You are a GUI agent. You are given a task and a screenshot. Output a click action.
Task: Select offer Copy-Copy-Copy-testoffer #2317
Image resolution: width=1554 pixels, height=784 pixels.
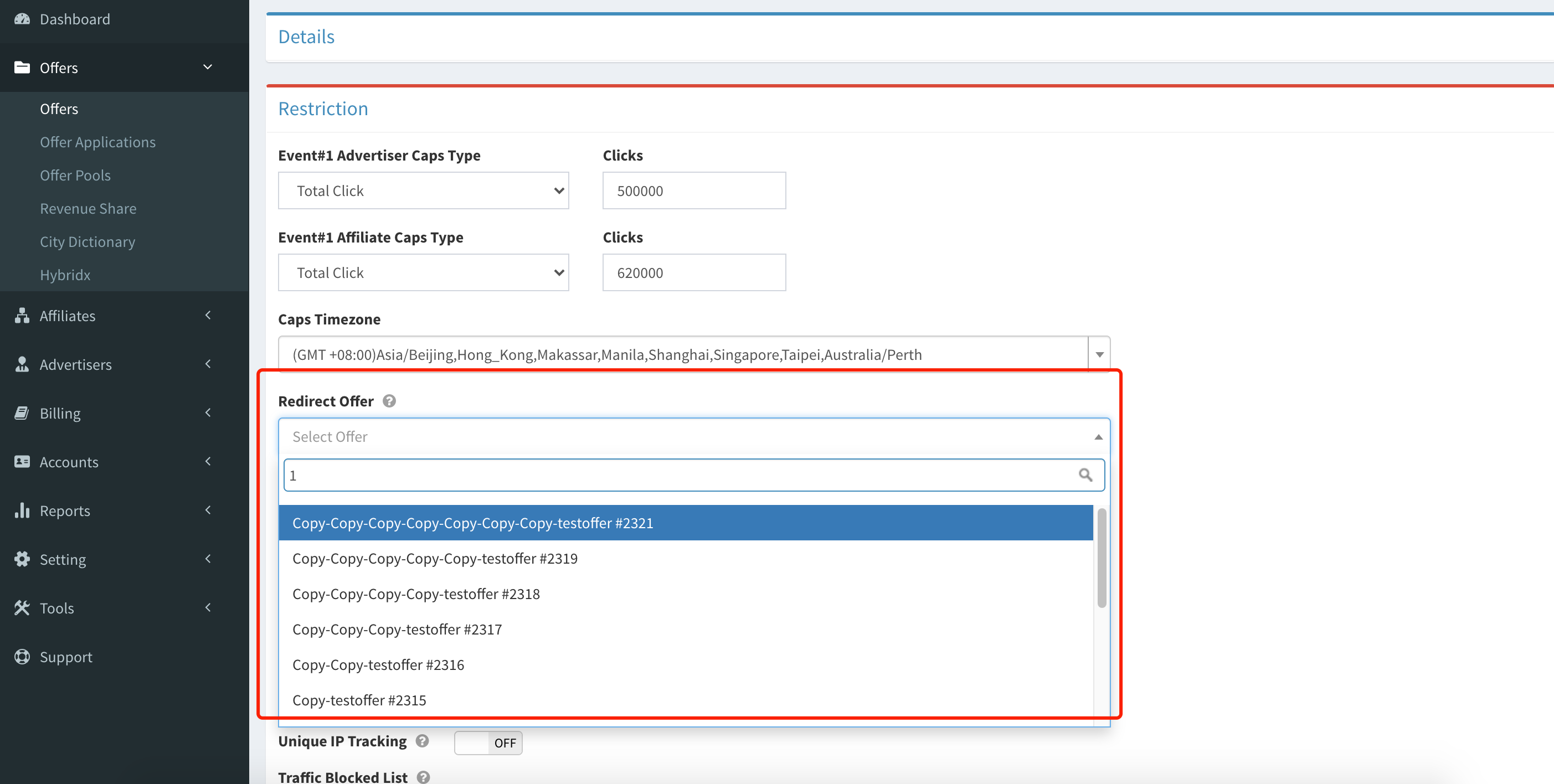pyautogui.click(x=685, y=630)
